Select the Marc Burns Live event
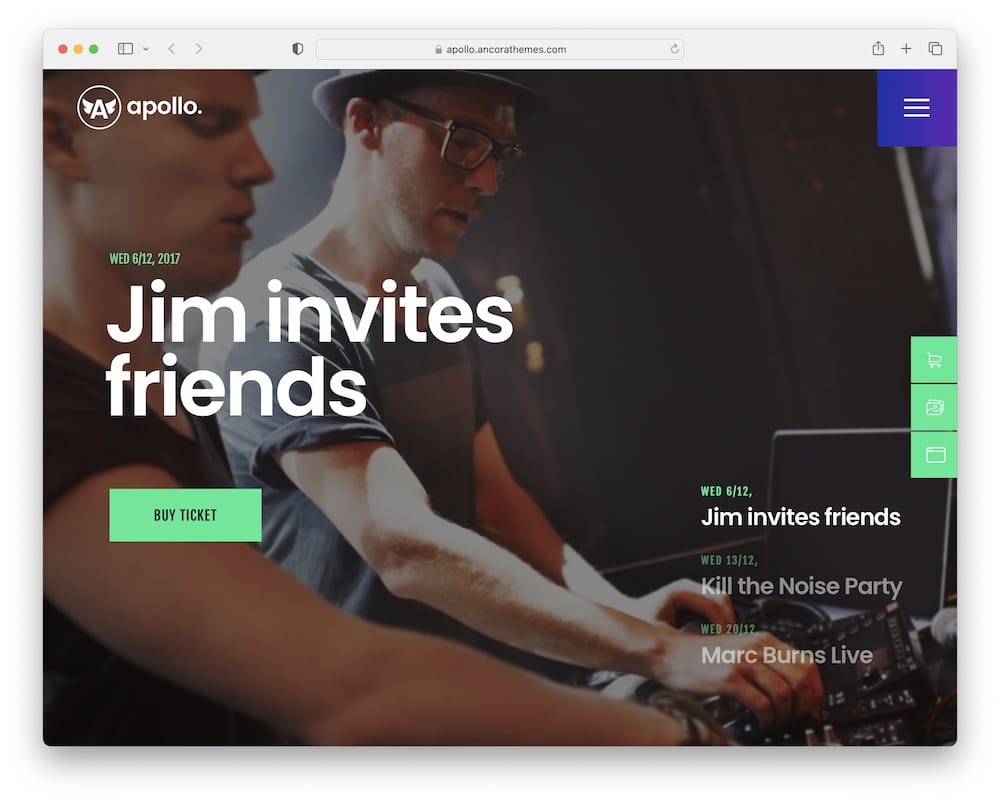This screenshot has width=1000, height=803. (x=786, y=654)
